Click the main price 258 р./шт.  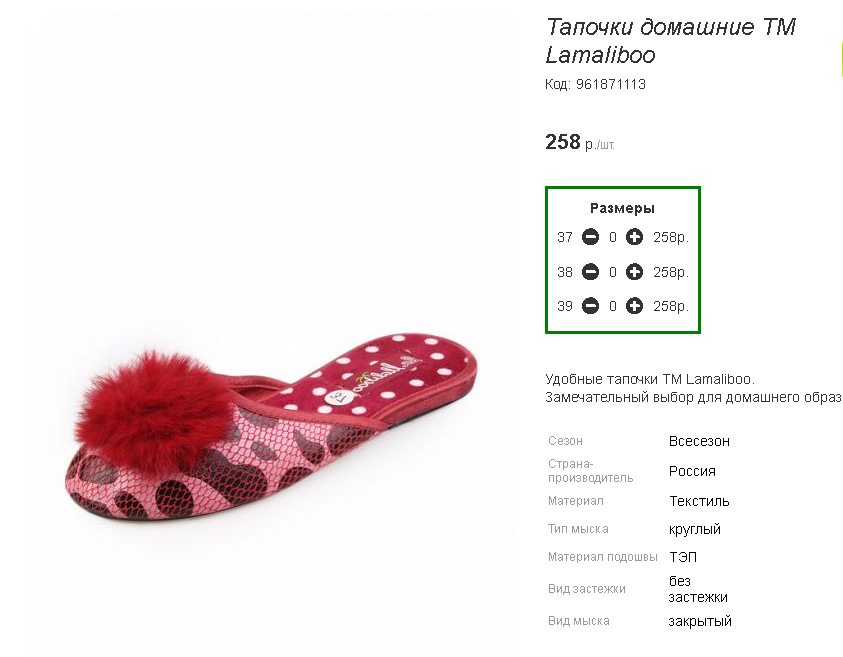(x=580, y=142)
